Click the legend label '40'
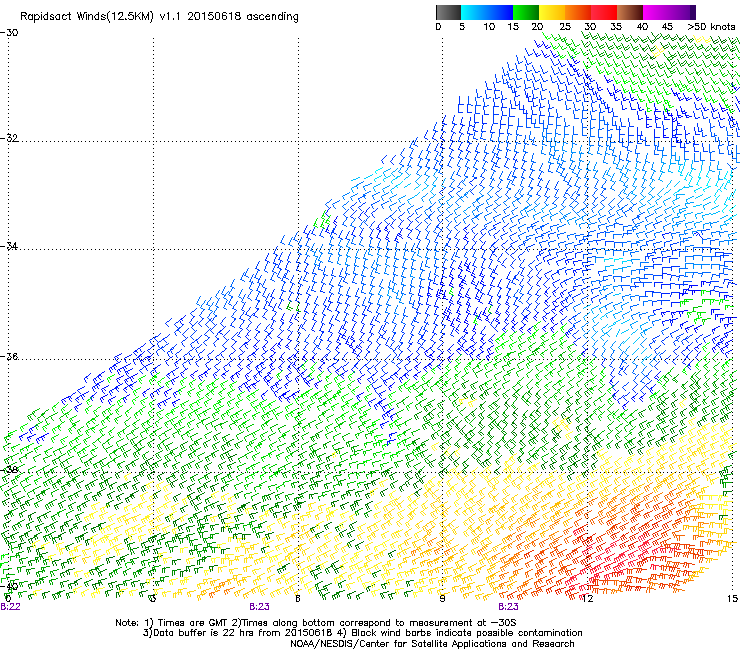The width and height of the screenshot is (740, 650). [642, 27]
